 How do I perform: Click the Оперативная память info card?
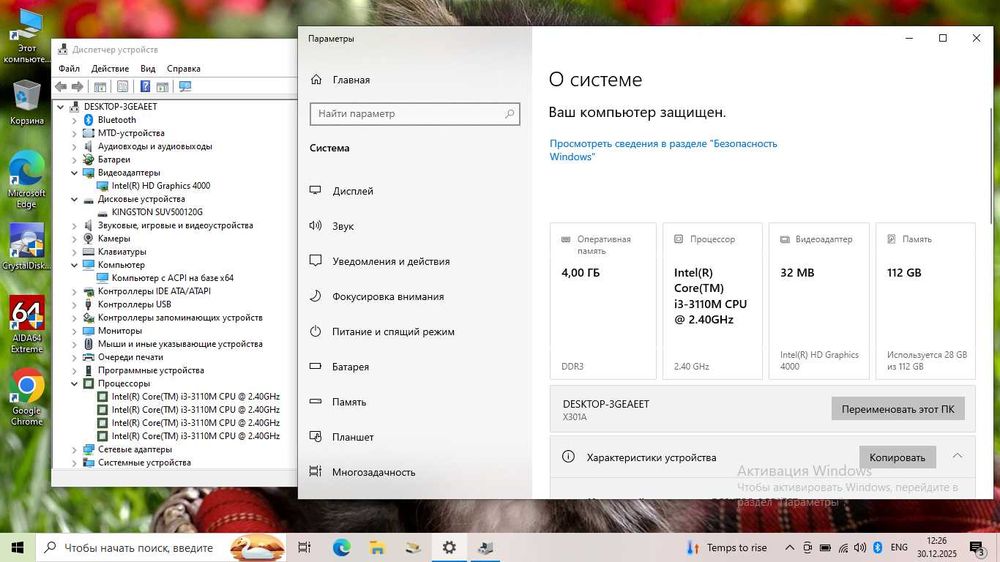(x=603, y=301)
